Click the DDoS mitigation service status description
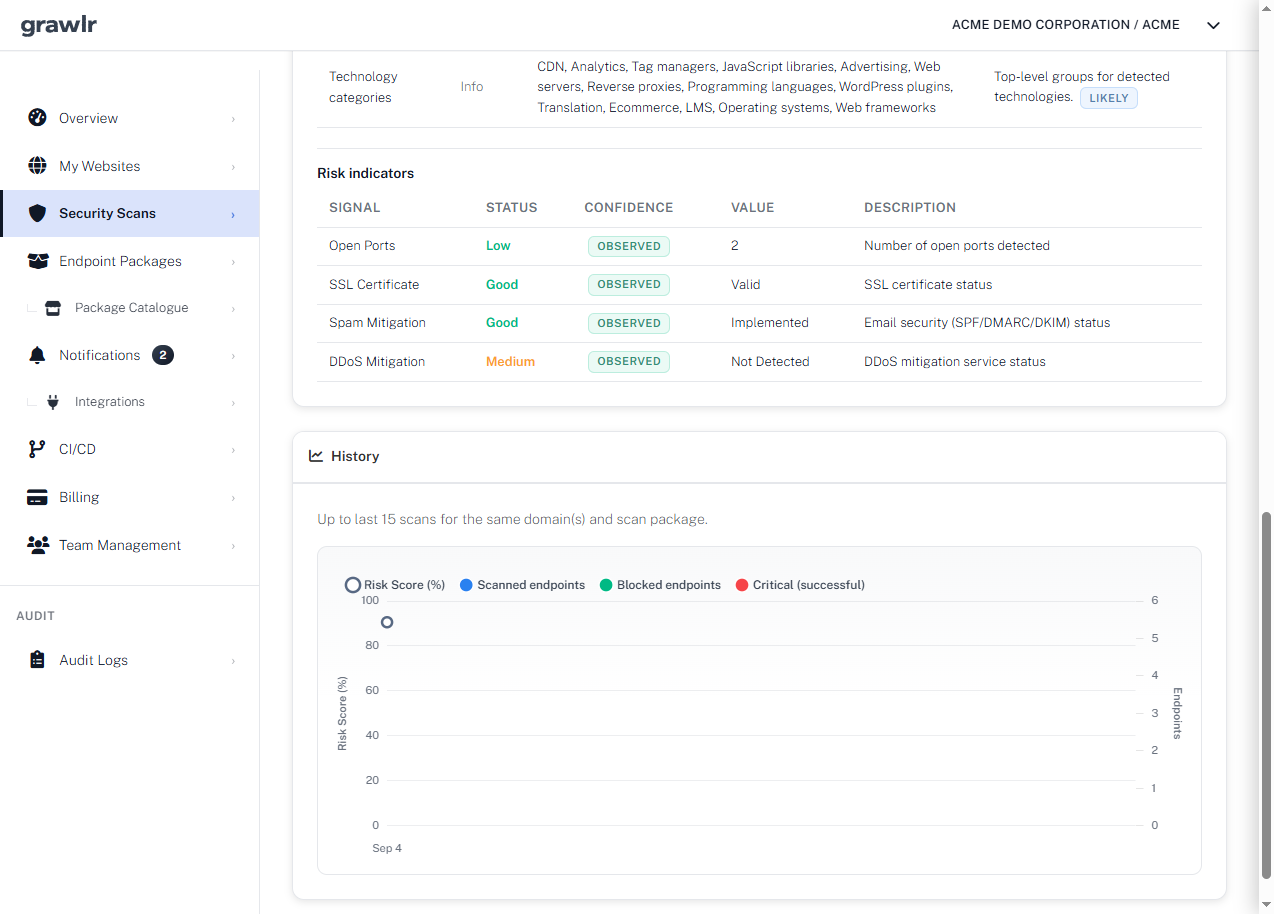The image size is (1274, 914). 955,362
